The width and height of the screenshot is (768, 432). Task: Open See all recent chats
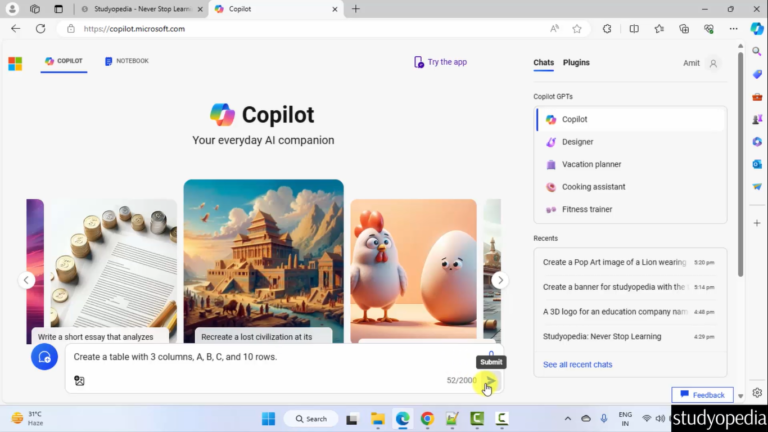(577, 364)
